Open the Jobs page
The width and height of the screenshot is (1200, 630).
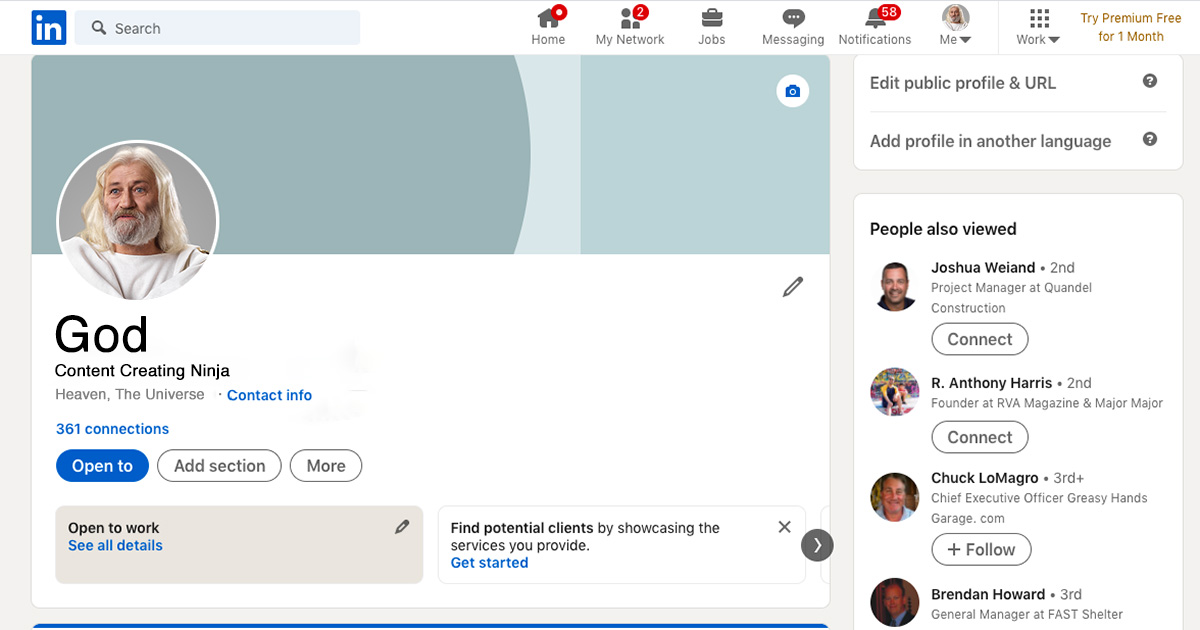click(712, 27)
